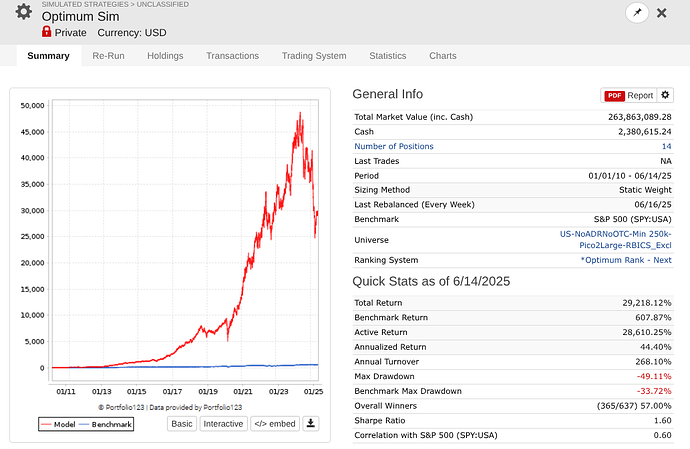Viewport: 690px width, 449px height.
Task: Download the chart using the download icon
Action: [x=311, y=423]
